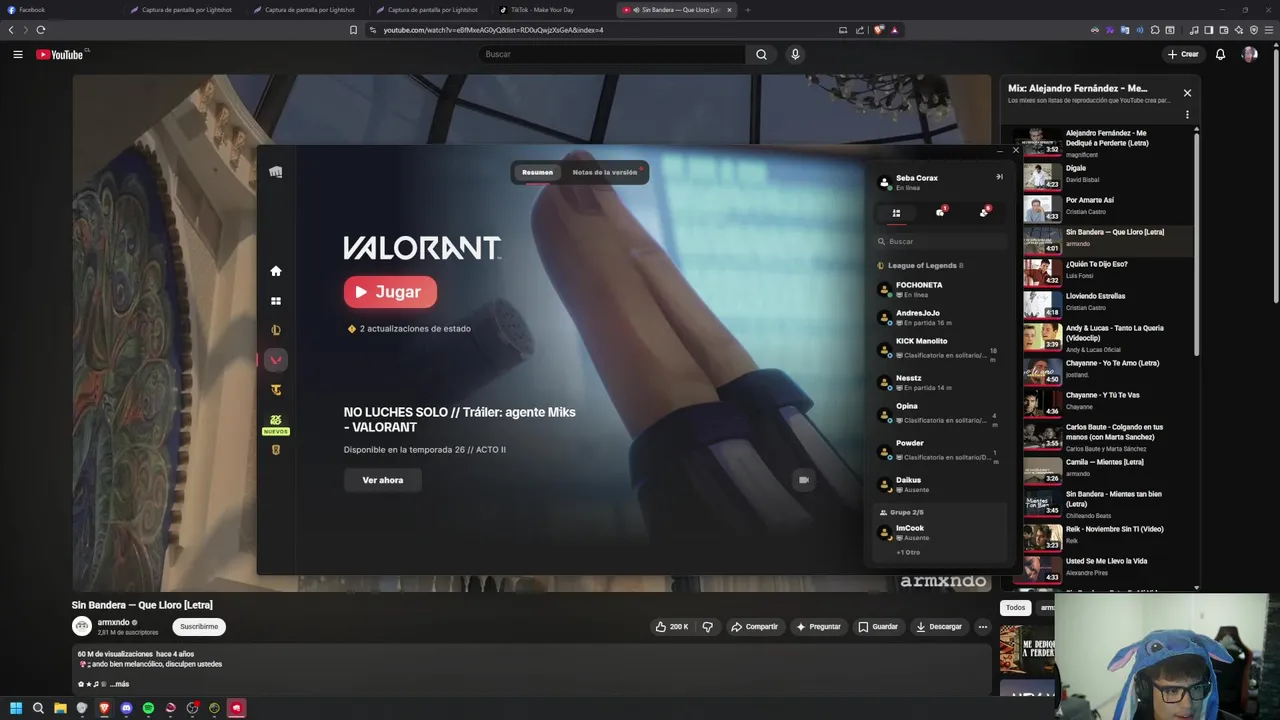This screenshot has height=720, width=1280.
Task: Click the YouTube Buscar search box
Action: click(x=612, y=54)
